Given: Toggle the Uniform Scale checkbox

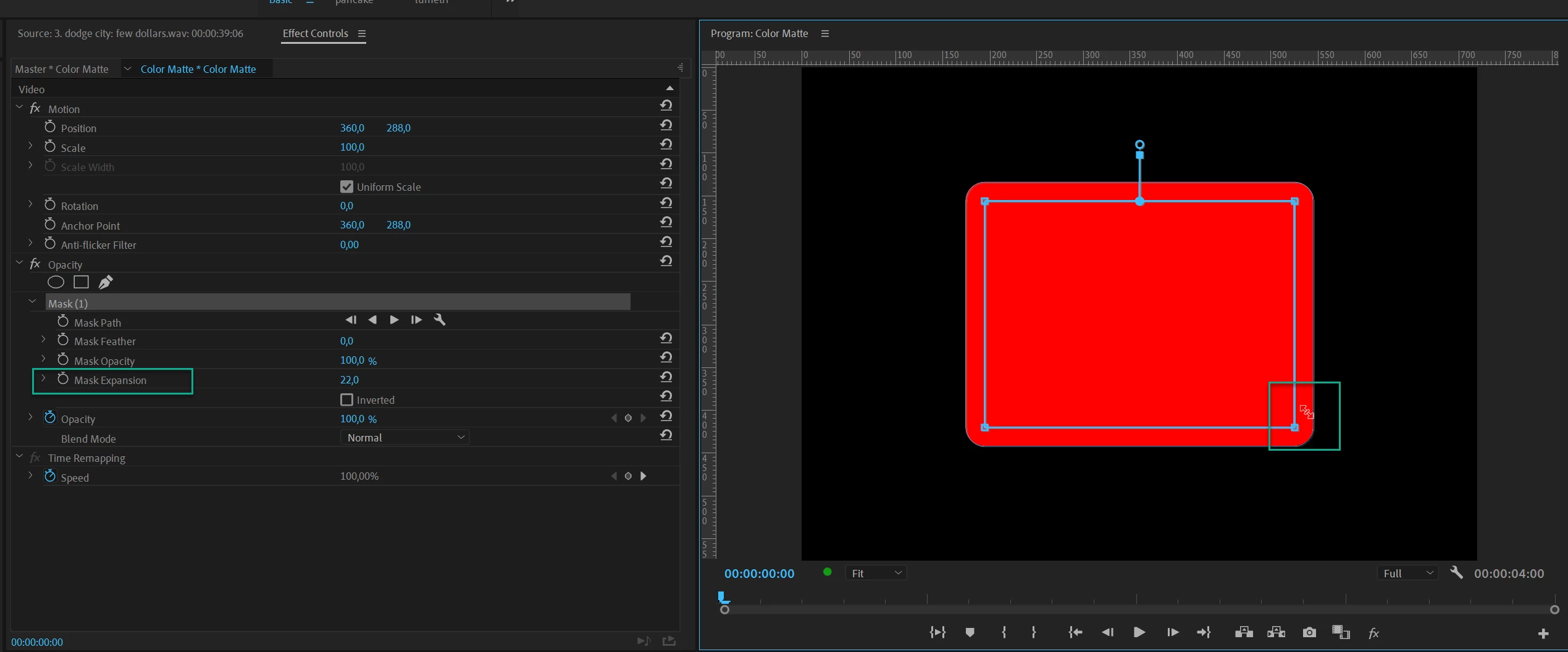Looking at the screenshot, I should (x=346, y=186).
